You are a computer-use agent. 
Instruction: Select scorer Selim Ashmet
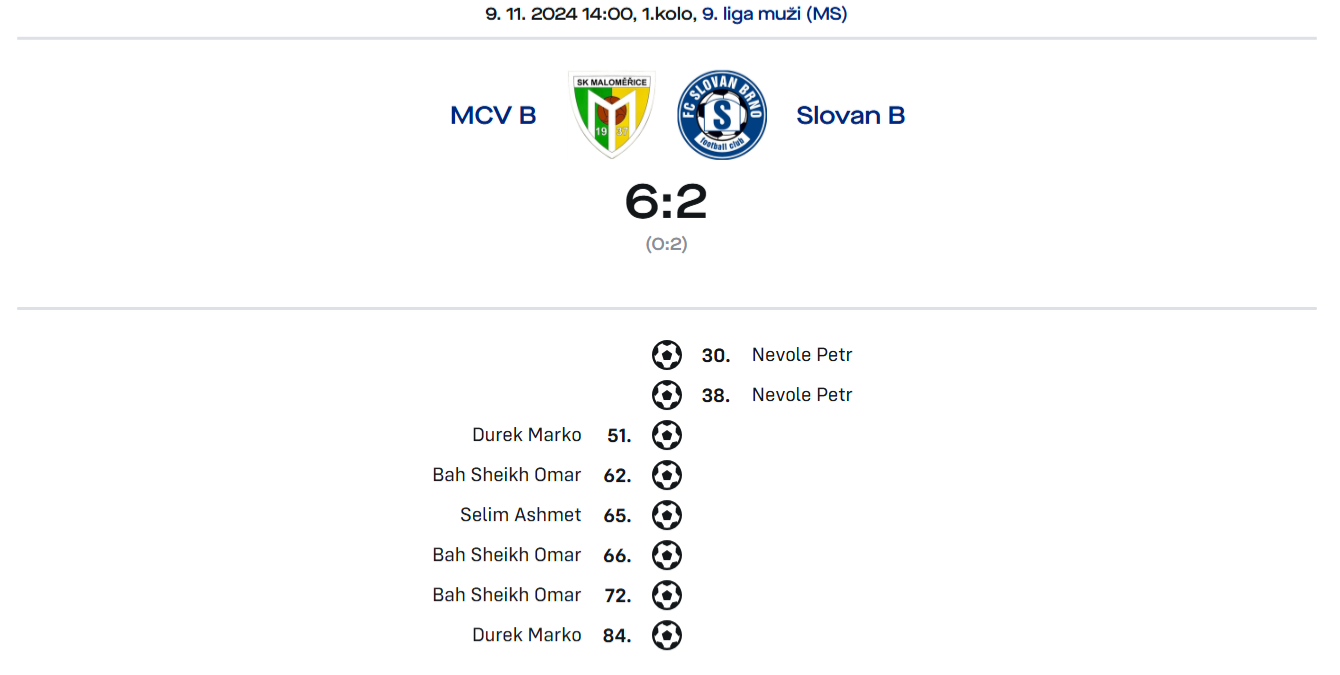(521, 515)
